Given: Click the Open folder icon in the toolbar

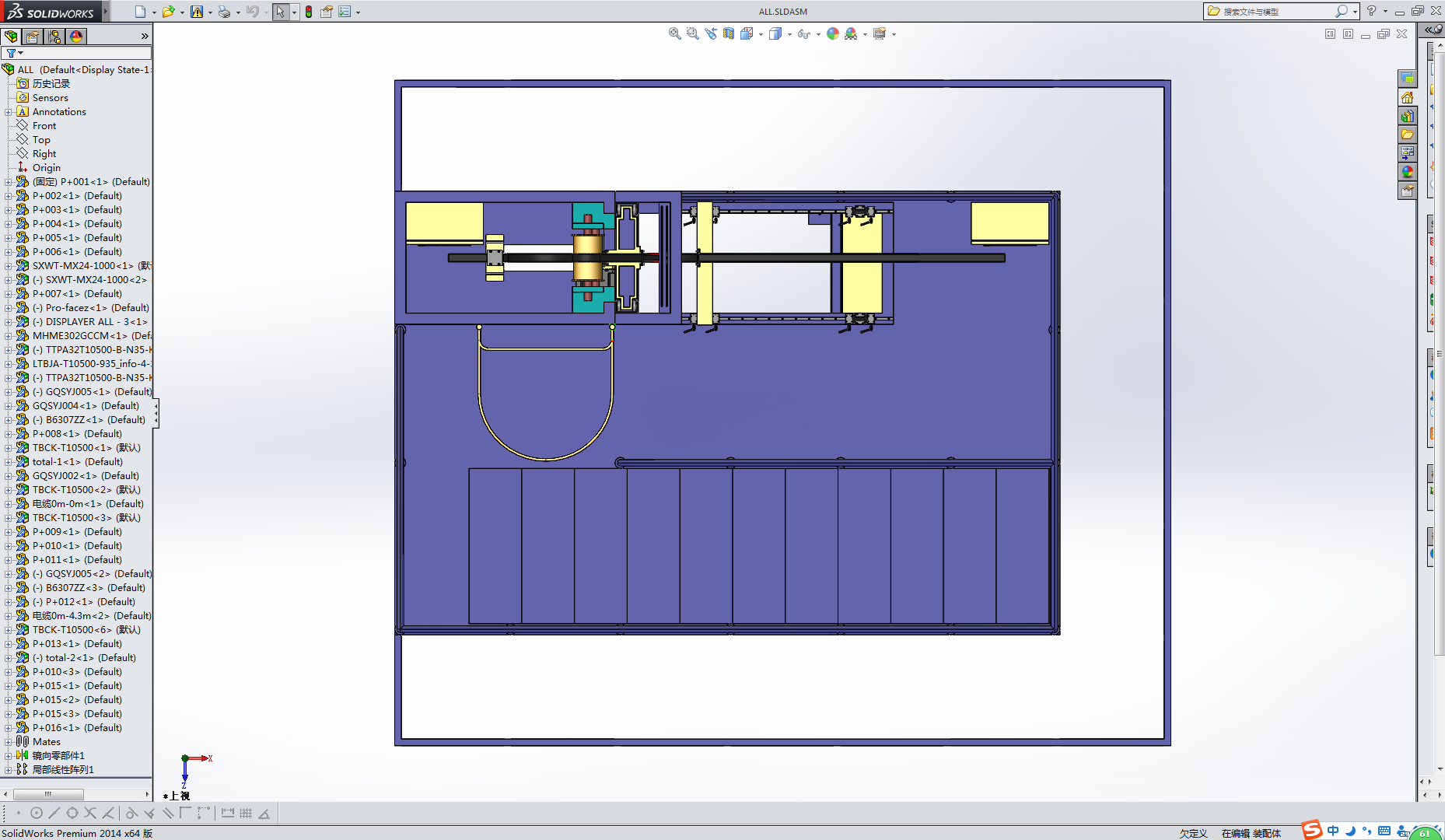Looking at the screenshot, I should [168, 12].
